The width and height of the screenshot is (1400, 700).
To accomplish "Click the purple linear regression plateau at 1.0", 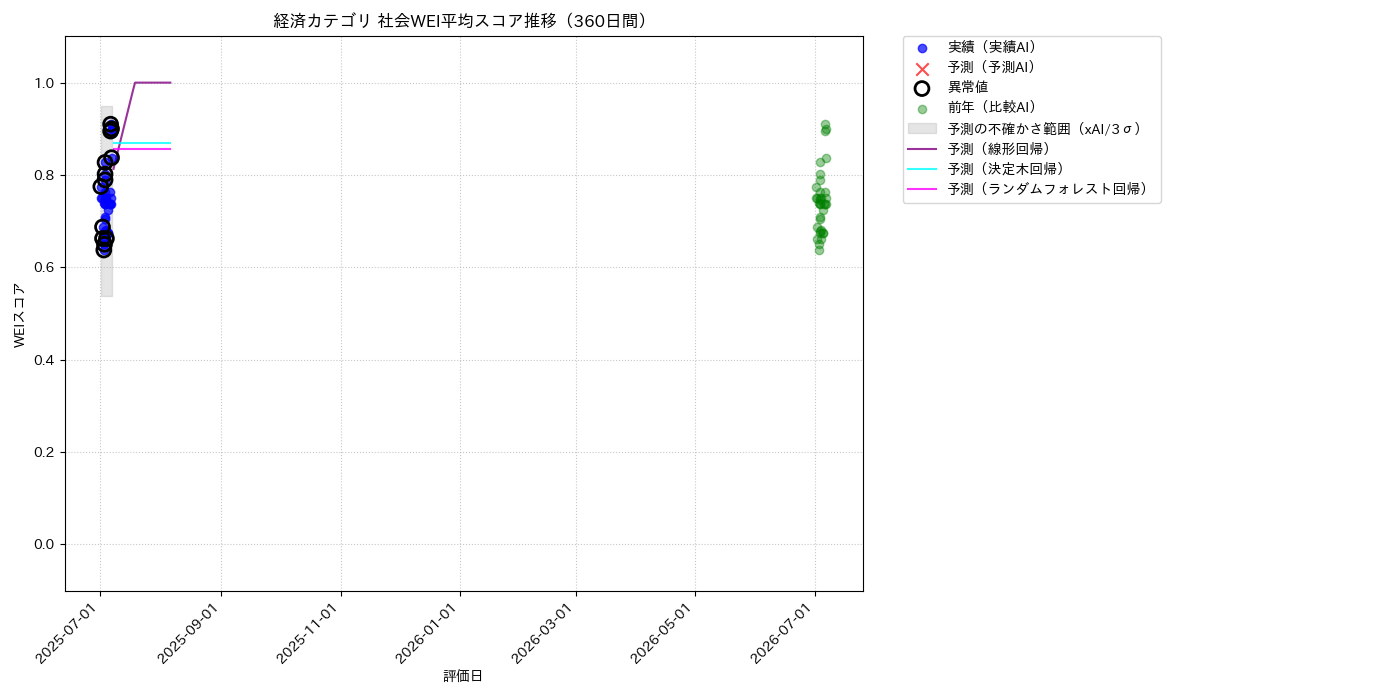I will [x=153, y=83].
